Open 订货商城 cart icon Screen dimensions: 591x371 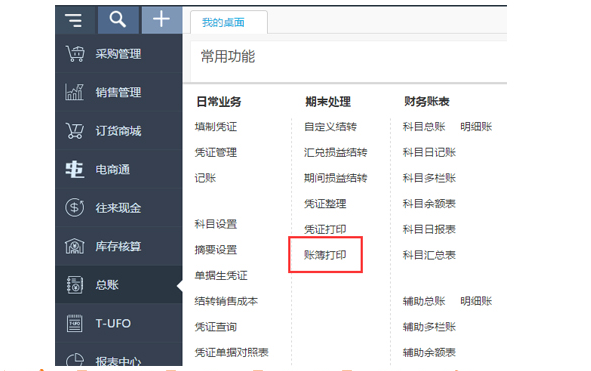tap(75, 131)
